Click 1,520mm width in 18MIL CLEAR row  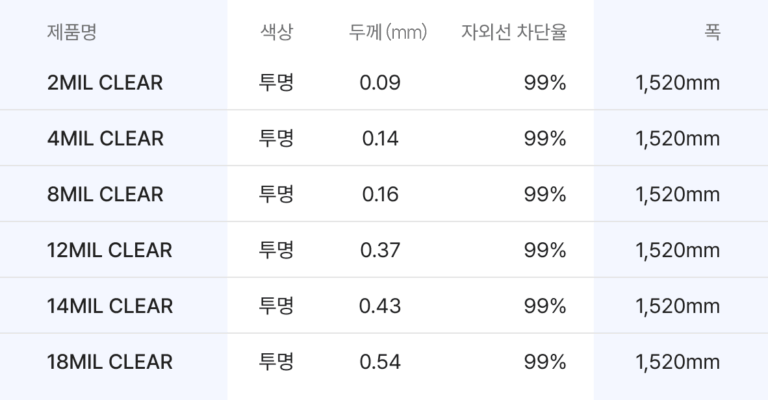coord(677,361)
